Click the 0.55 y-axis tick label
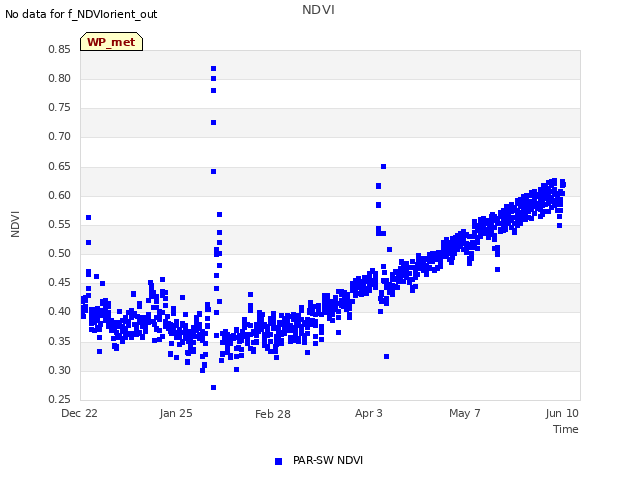The image size is (640, 480). pos(60,224)
